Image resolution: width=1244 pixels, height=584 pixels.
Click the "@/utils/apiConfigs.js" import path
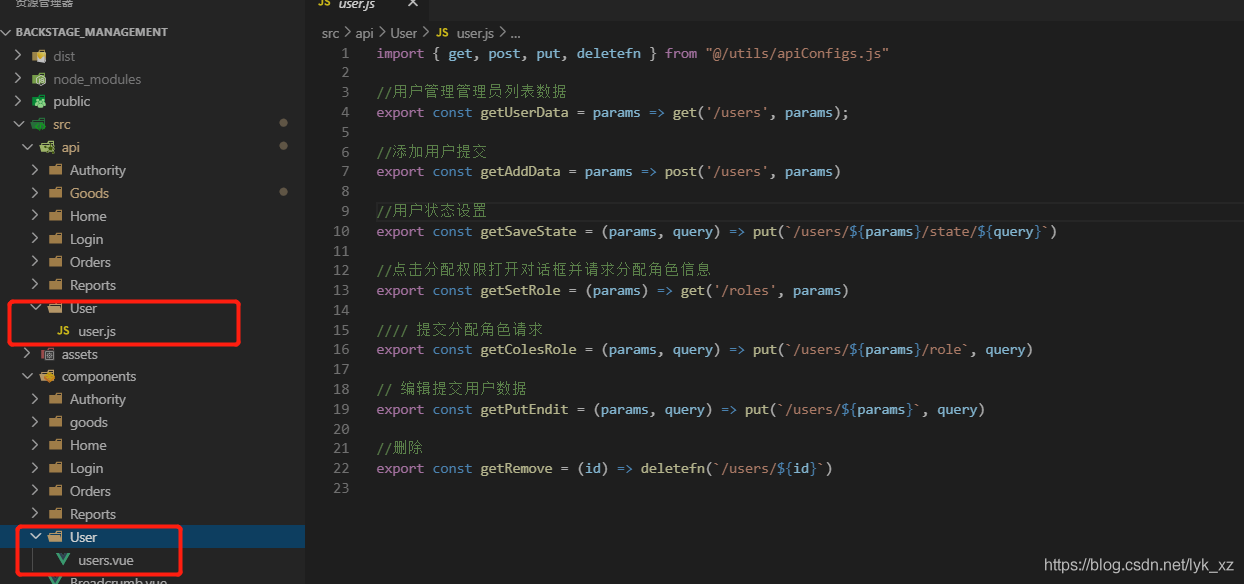pos(797,53)
